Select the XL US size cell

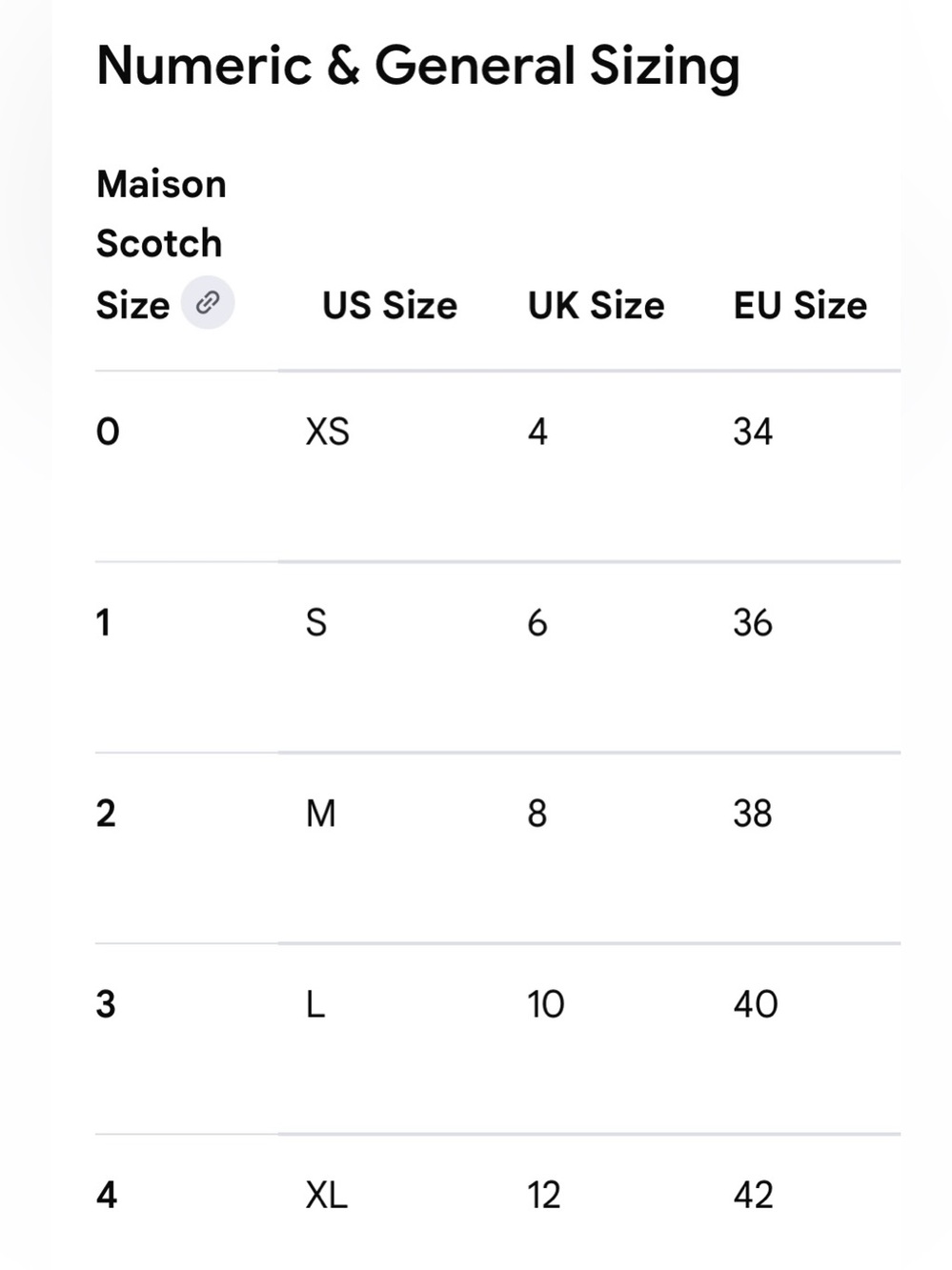[x=327, y=1195]
